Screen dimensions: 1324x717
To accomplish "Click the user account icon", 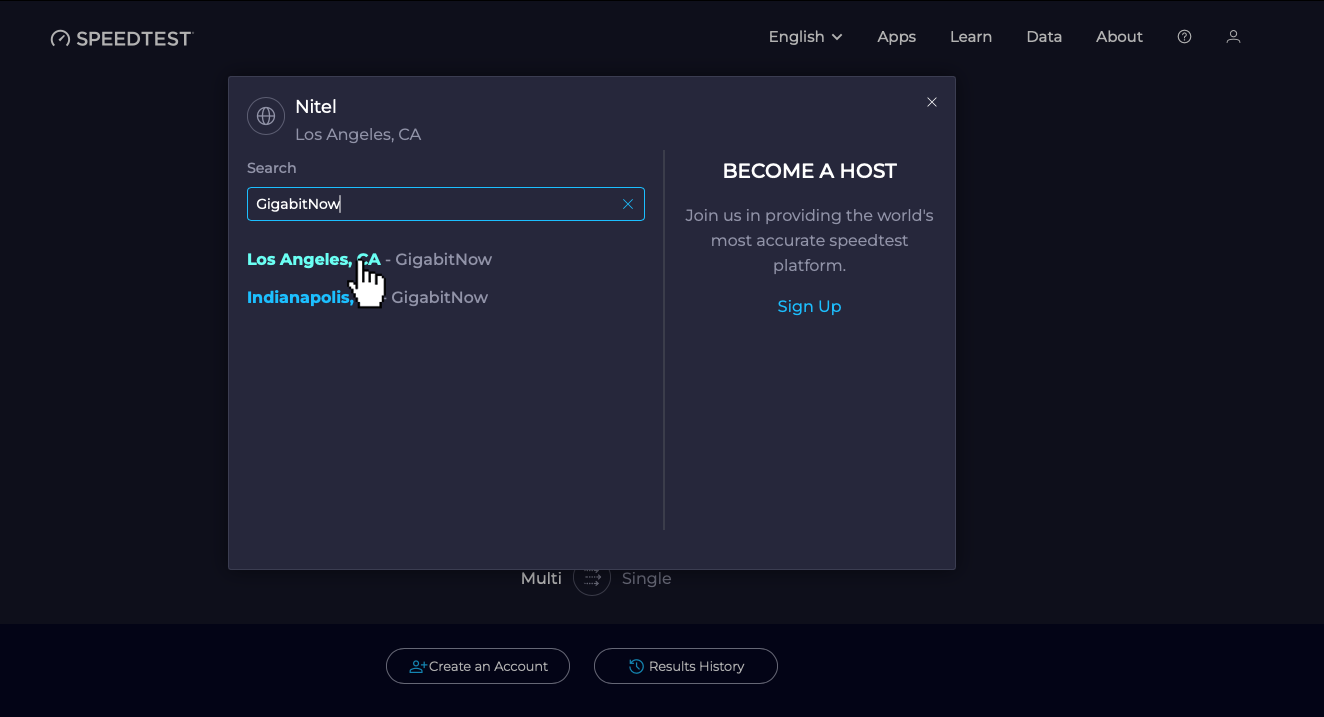I will pos(1233,37).
